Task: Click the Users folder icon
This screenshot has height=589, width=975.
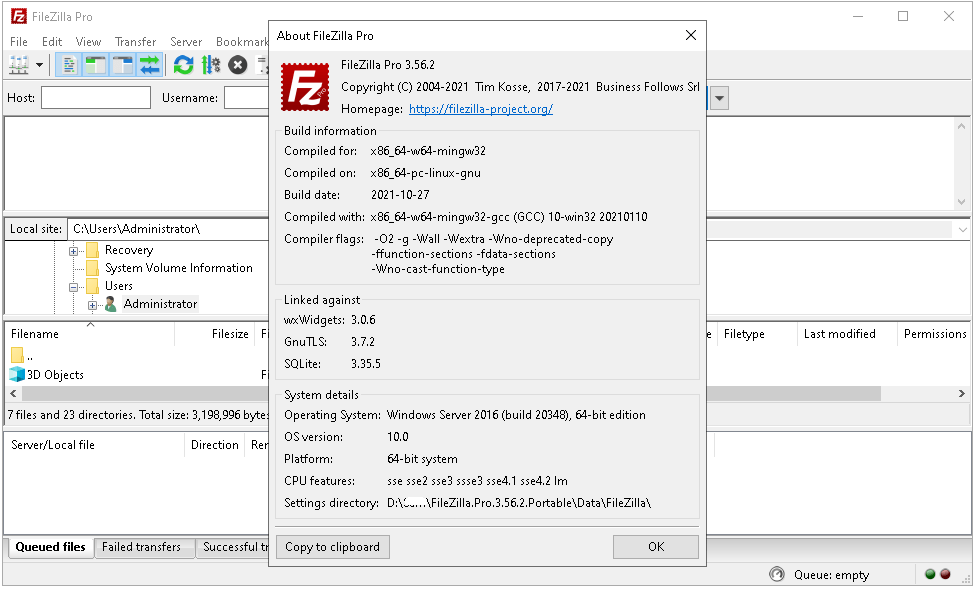Action: pyautogui.click(x=93, y=286)
